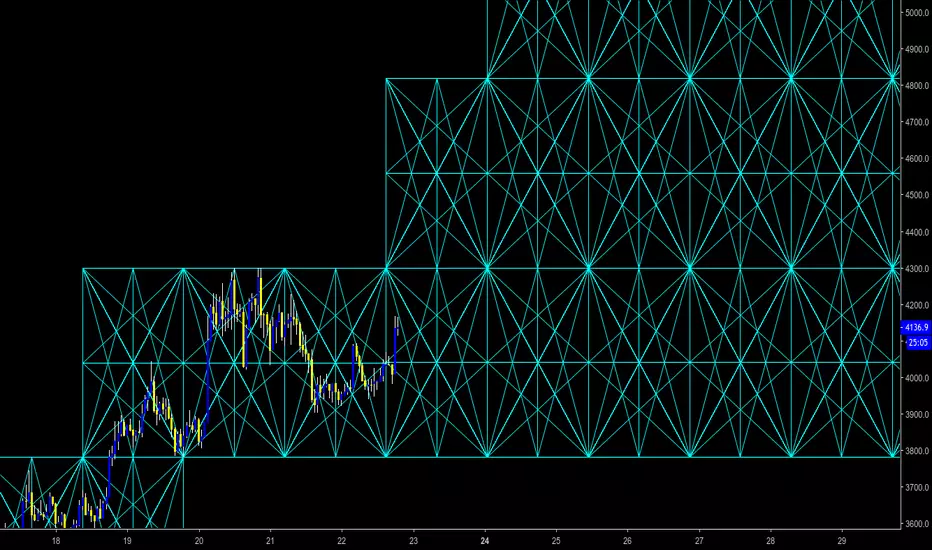Click the 4000.0 price axis label
Screen dimensions: 932x550
(918, 378)
